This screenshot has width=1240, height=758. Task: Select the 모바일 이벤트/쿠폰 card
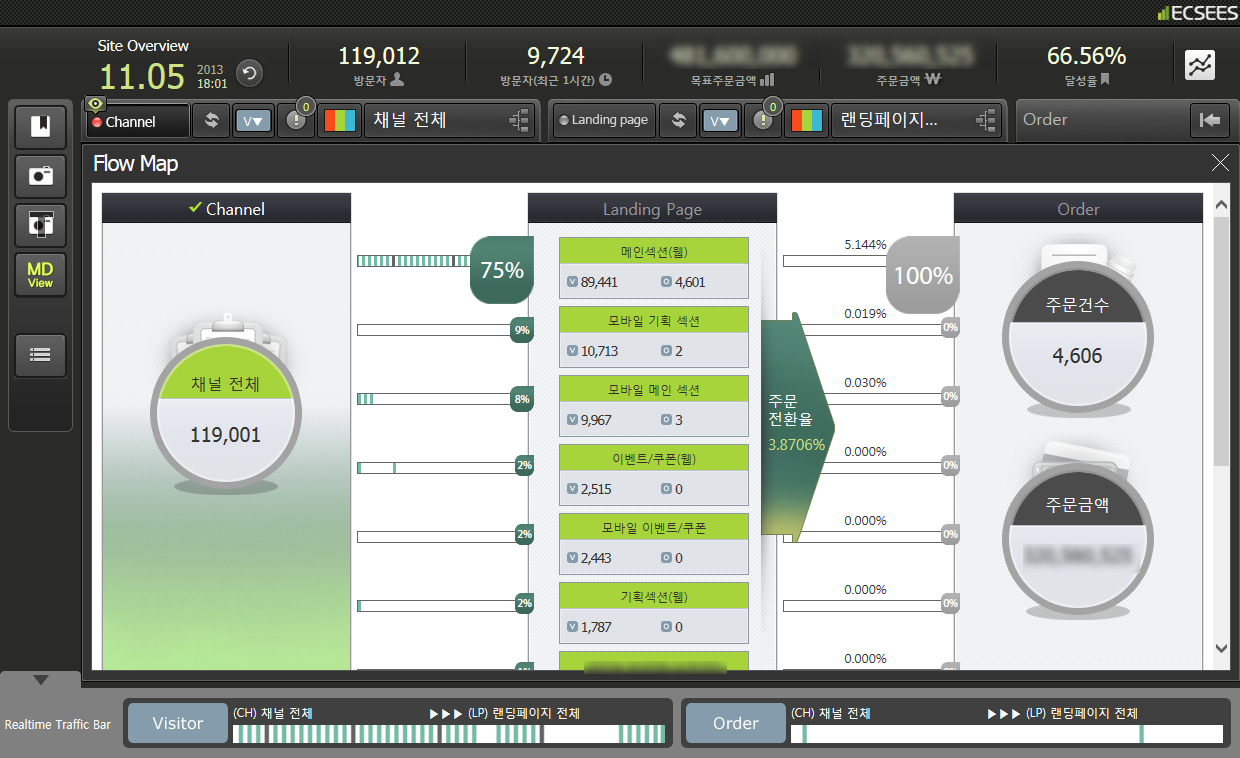(x=654, y=543)
